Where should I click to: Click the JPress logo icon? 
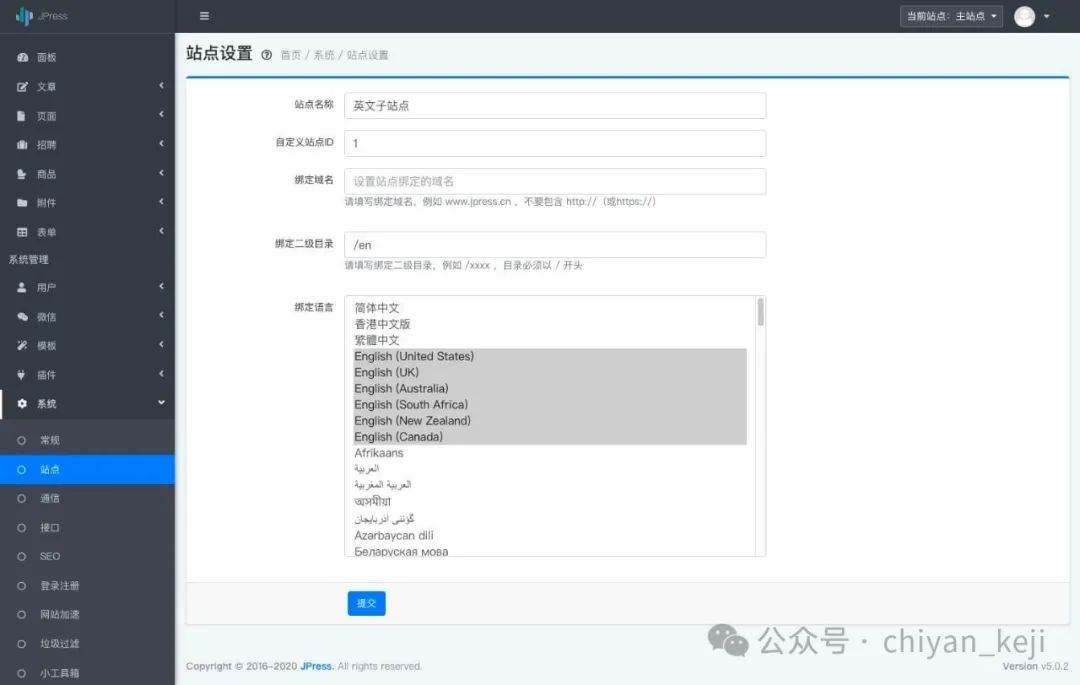pos(24,15)
